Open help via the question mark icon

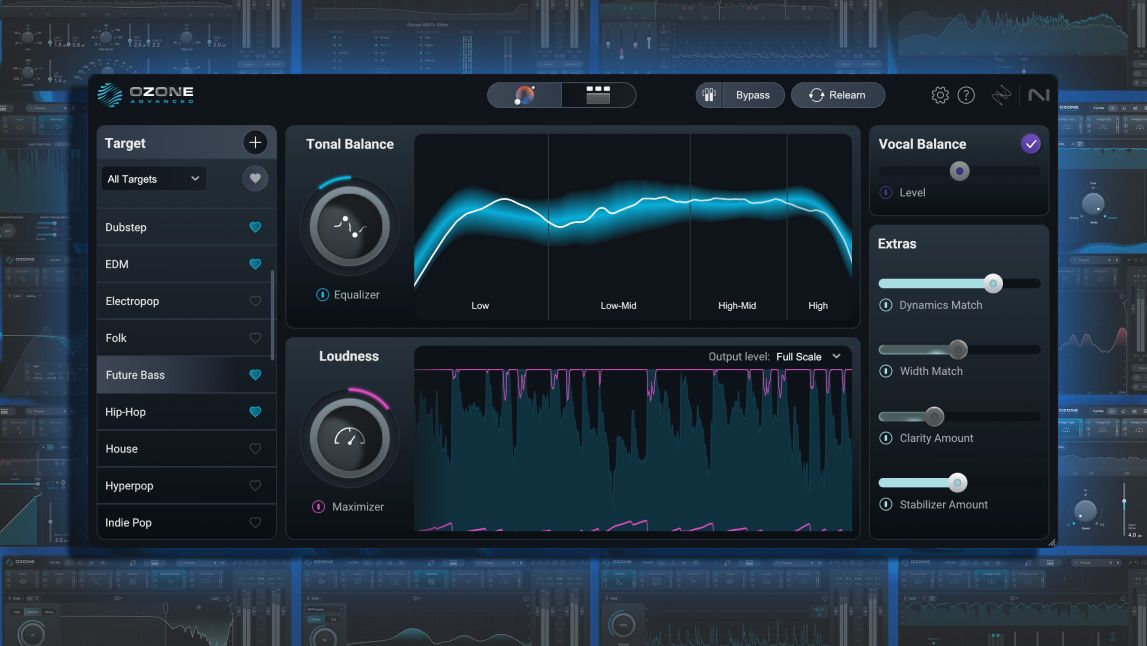tap(966, 94)
